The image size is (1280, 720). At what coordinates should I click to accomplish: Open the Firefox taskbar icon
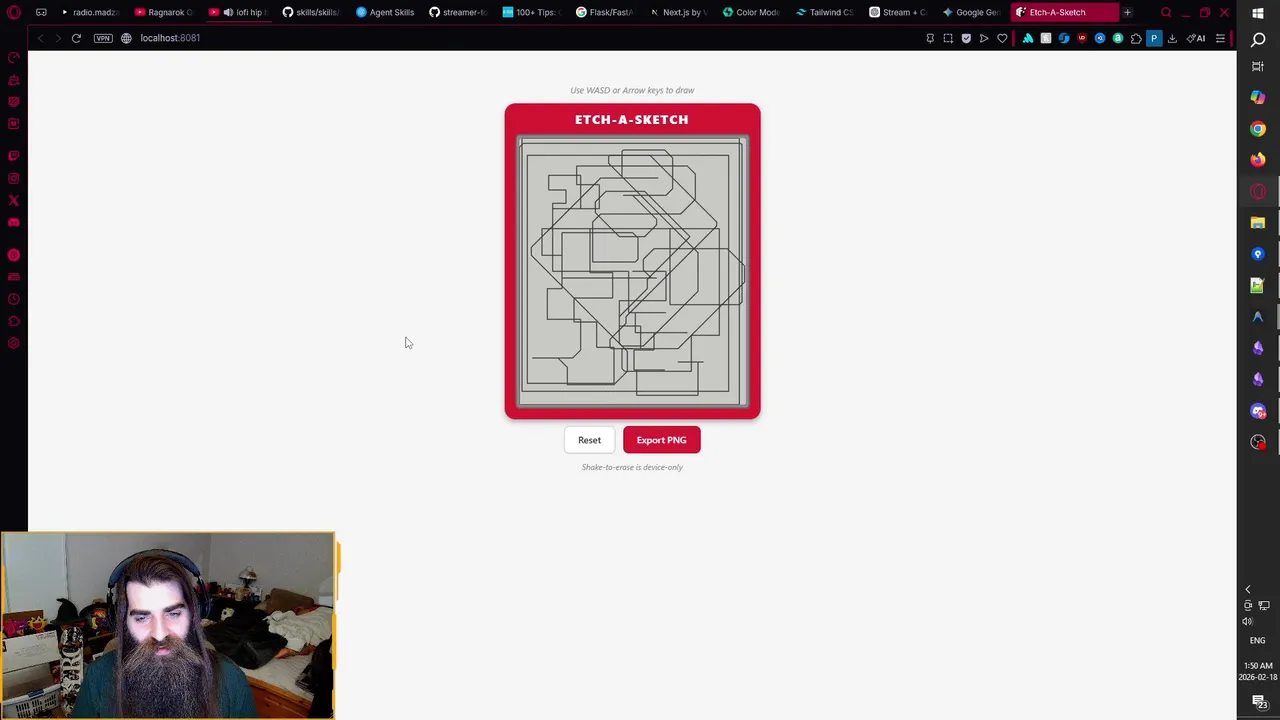pos(1258,160)
